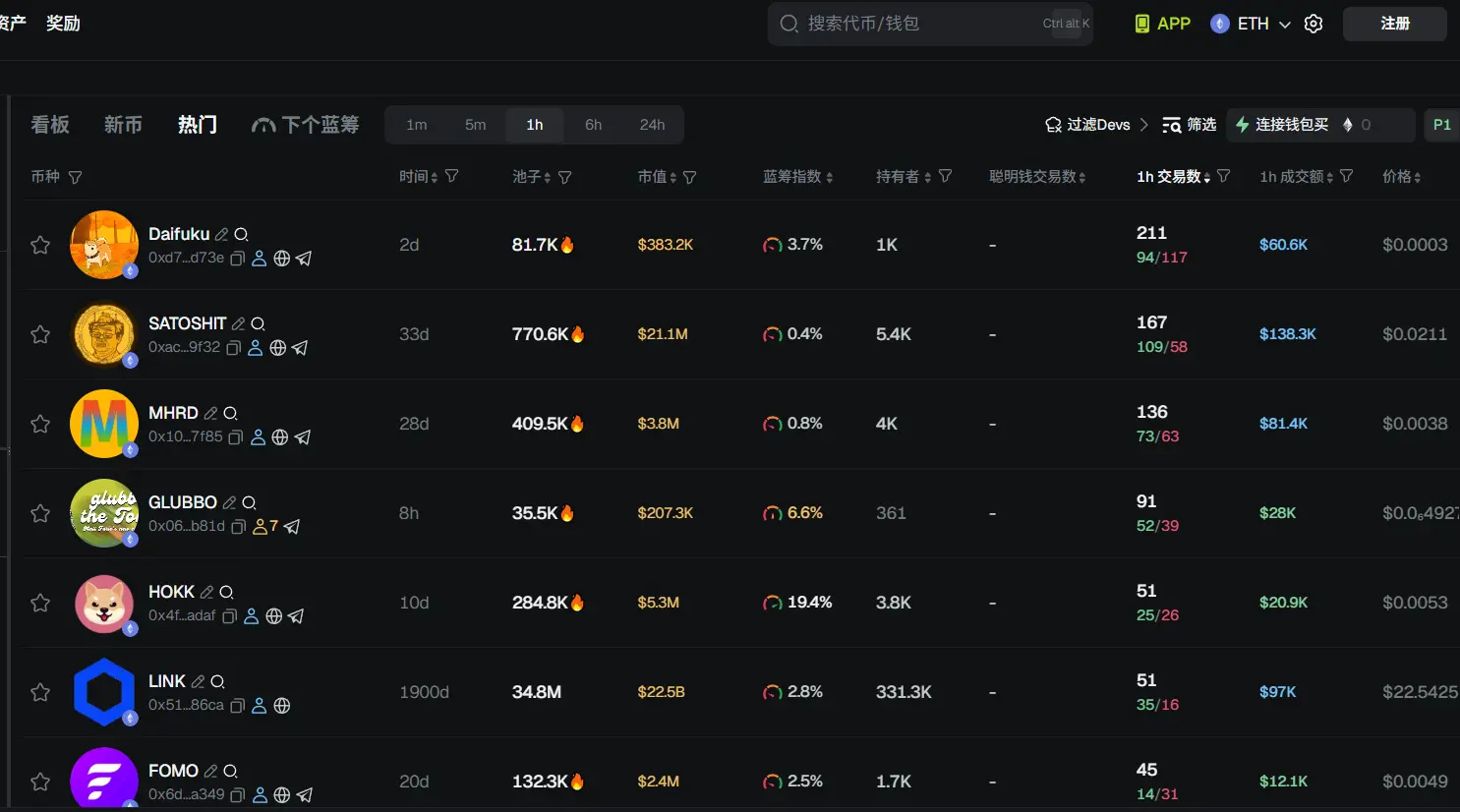Open settings gear icon
Image resolution: width=1460 pixels, height=812 pixels.
pos(1314,24)
